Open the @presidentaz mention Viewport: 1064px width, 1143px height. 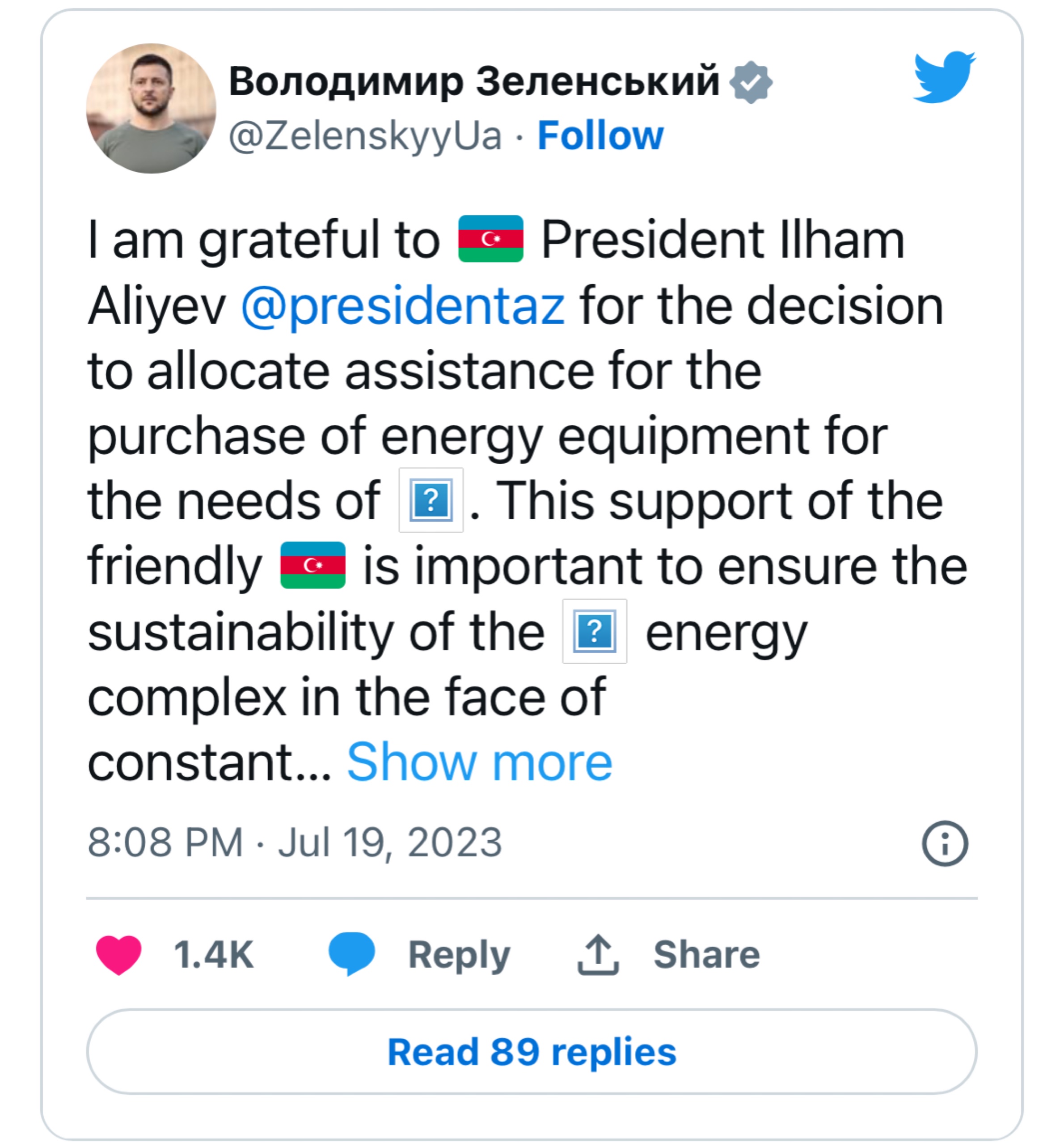pyautogui.click(x=402, y=305)
